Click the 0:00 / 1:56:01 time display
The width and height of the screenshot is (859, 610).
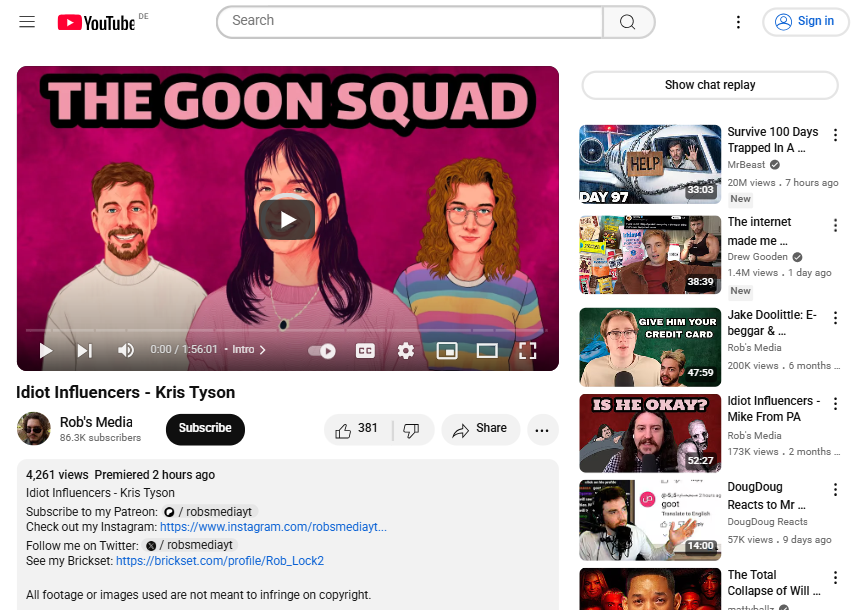[184, 350]
